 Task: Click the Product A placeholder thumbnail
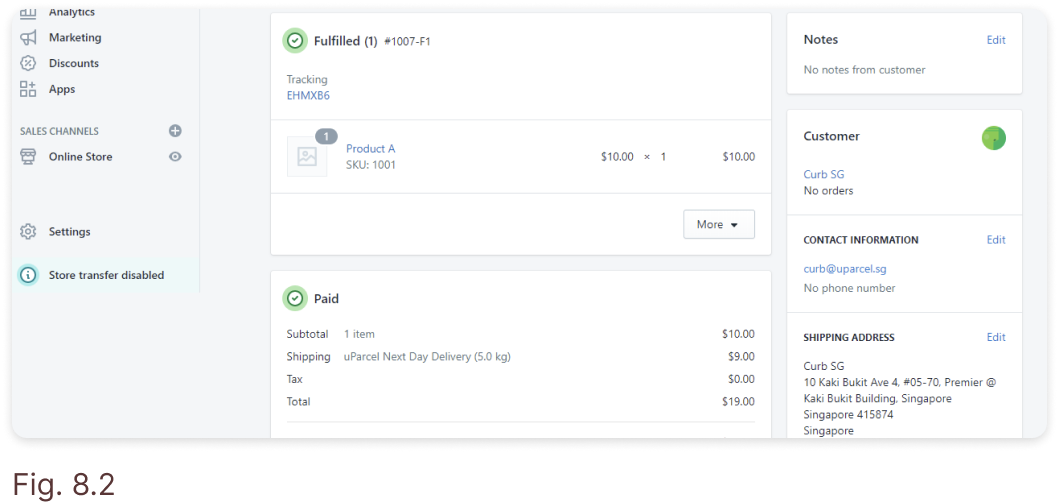307,157
